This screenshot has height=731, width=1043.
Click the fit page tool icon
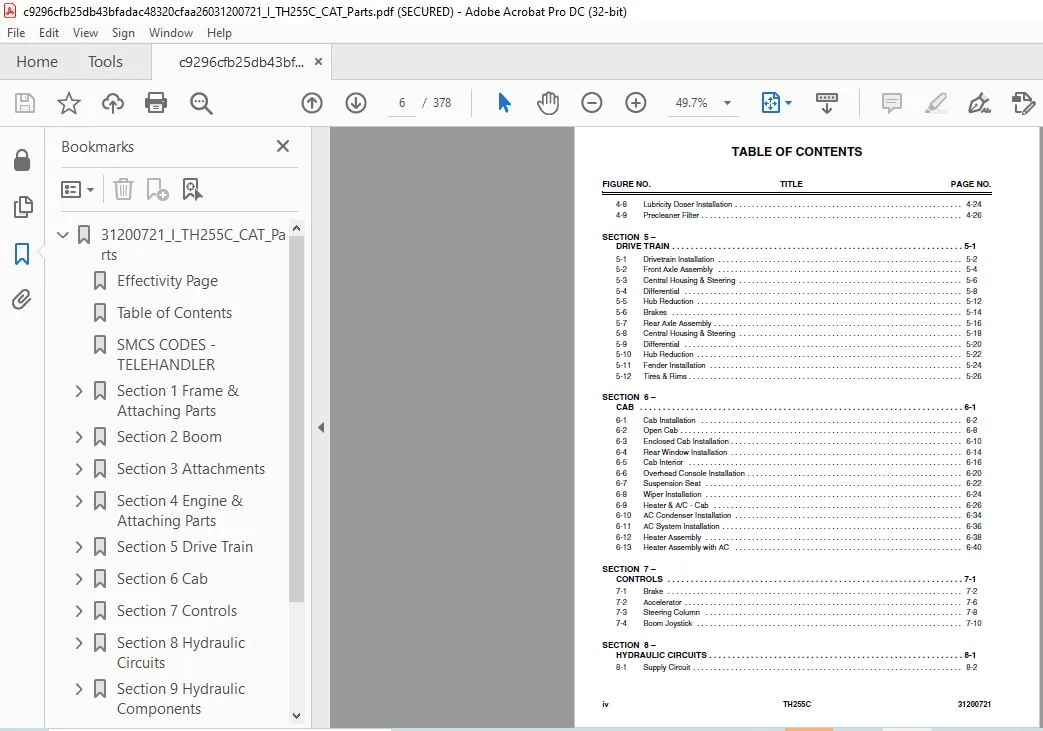coord(770,103)
